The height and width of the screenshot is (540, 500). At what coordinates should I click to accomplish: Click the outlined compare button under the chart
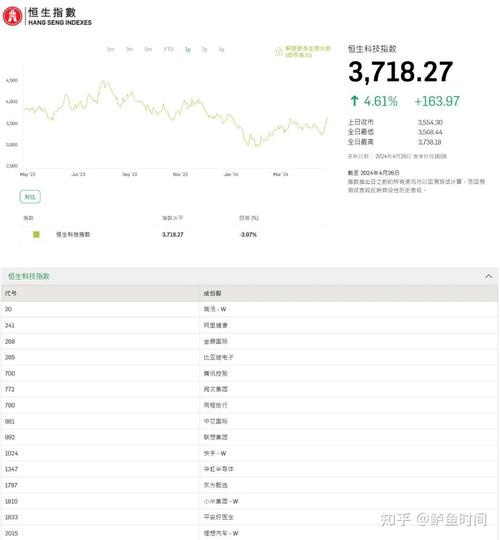point(30,197)
